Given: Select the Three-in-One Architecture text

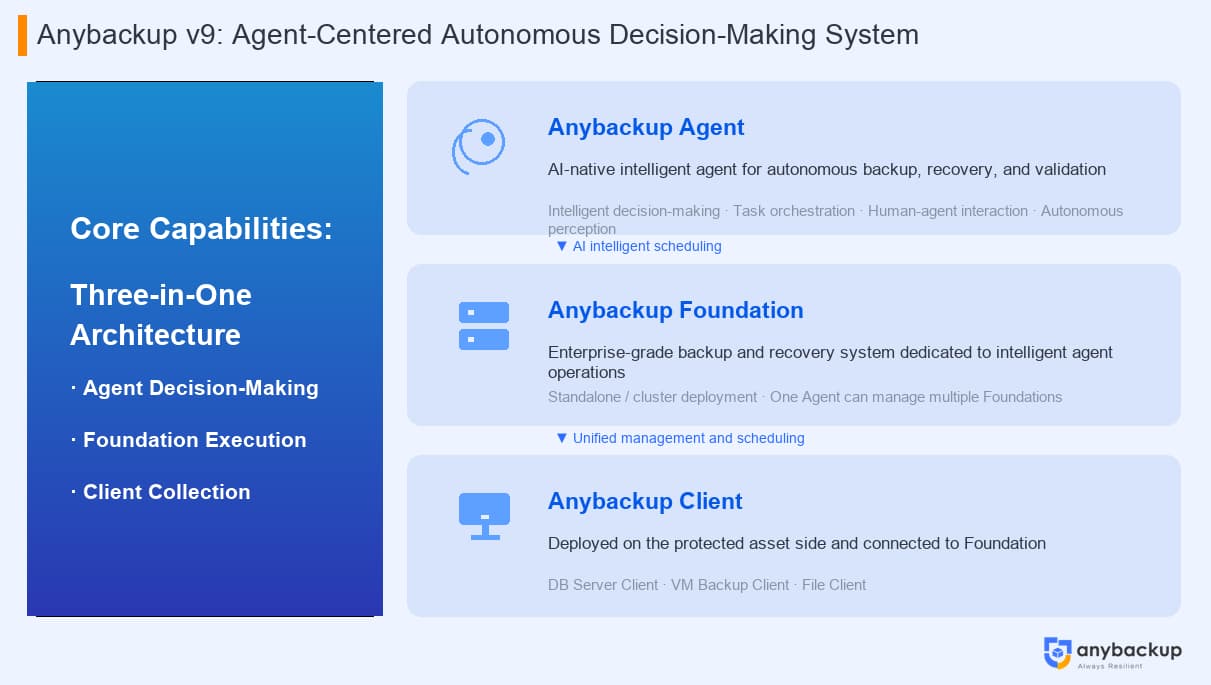Looking at the screenshot, I should 161,314.
